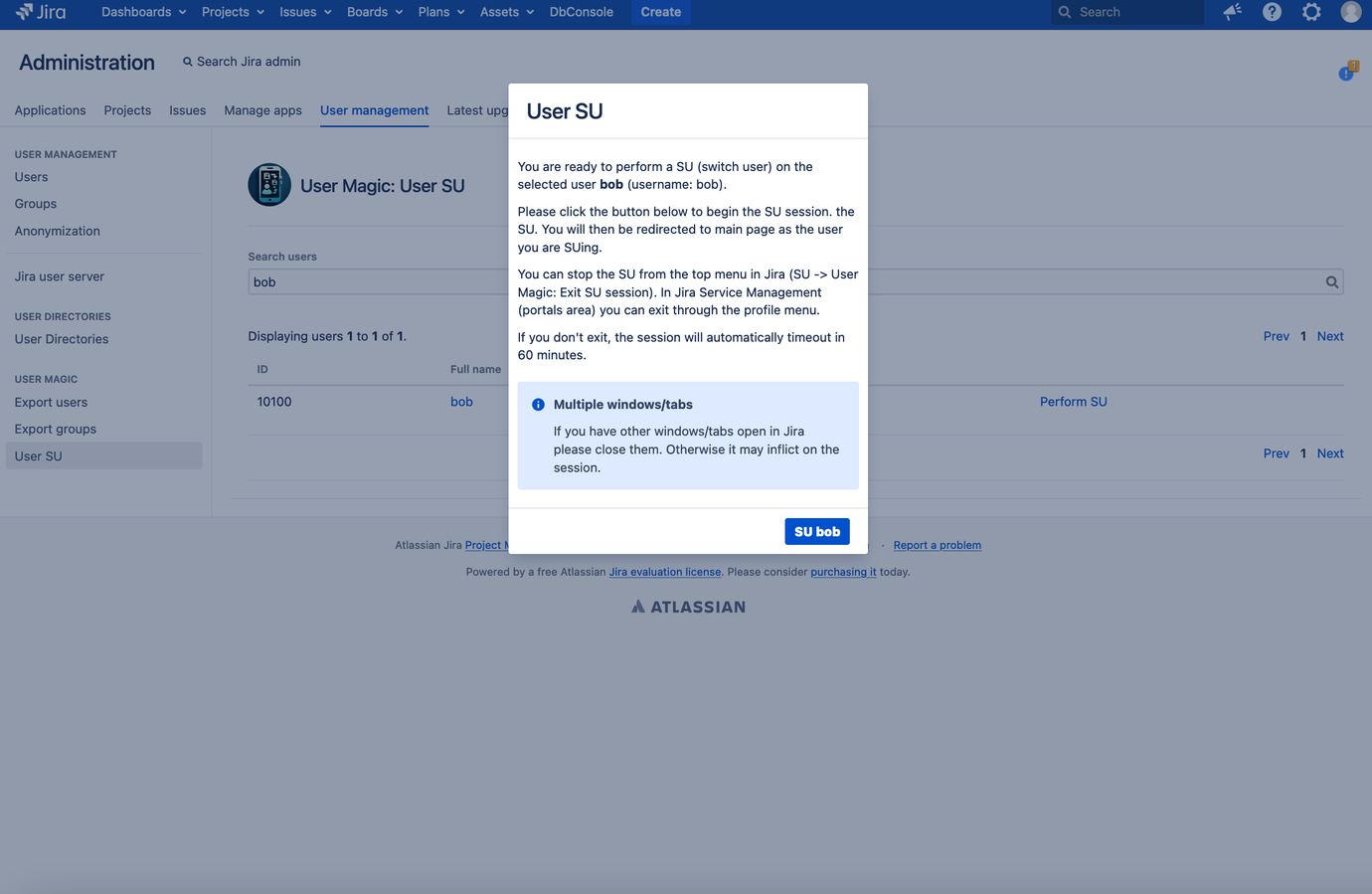The image size is (1372, 894).
Task: Open the feedback megaphone icon
Action: 1232,12
